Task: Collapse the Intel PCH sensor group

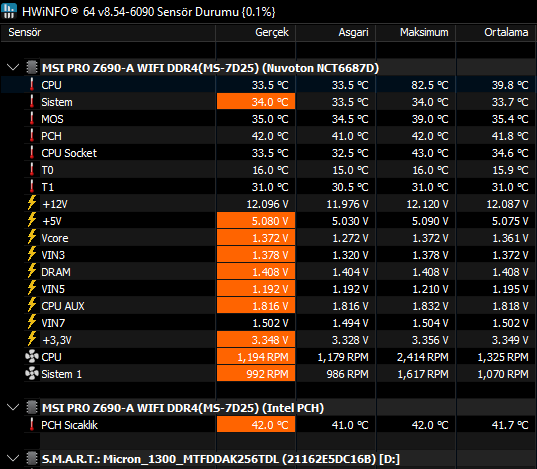Action: tap(13, 407)
